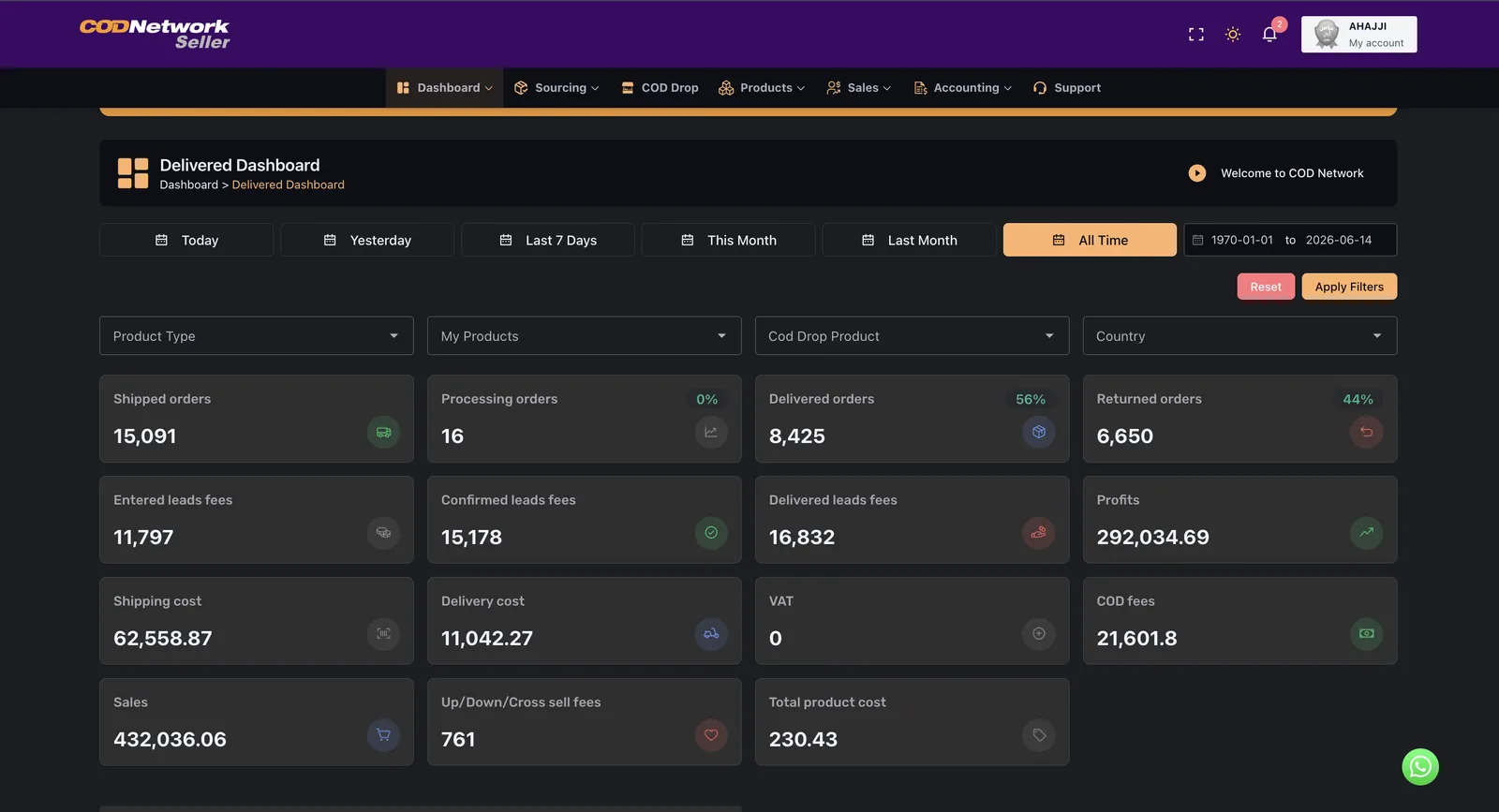
Task: Click the COD fees cash icon
Action: pyautogui.click(x=1367, y=634)
